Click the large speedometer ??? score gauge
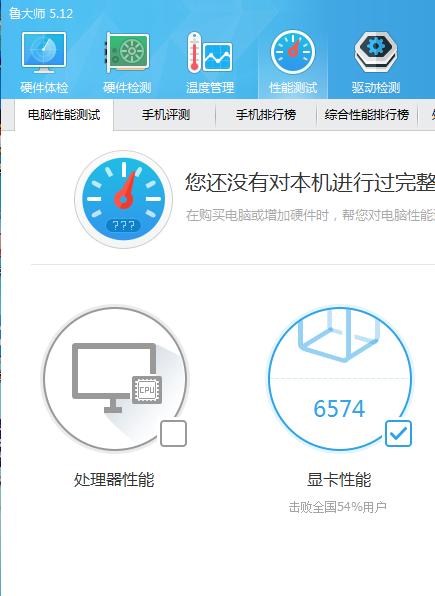Image resolution: width=435 pixels, height=596 pixels. (x=124, y=199)
